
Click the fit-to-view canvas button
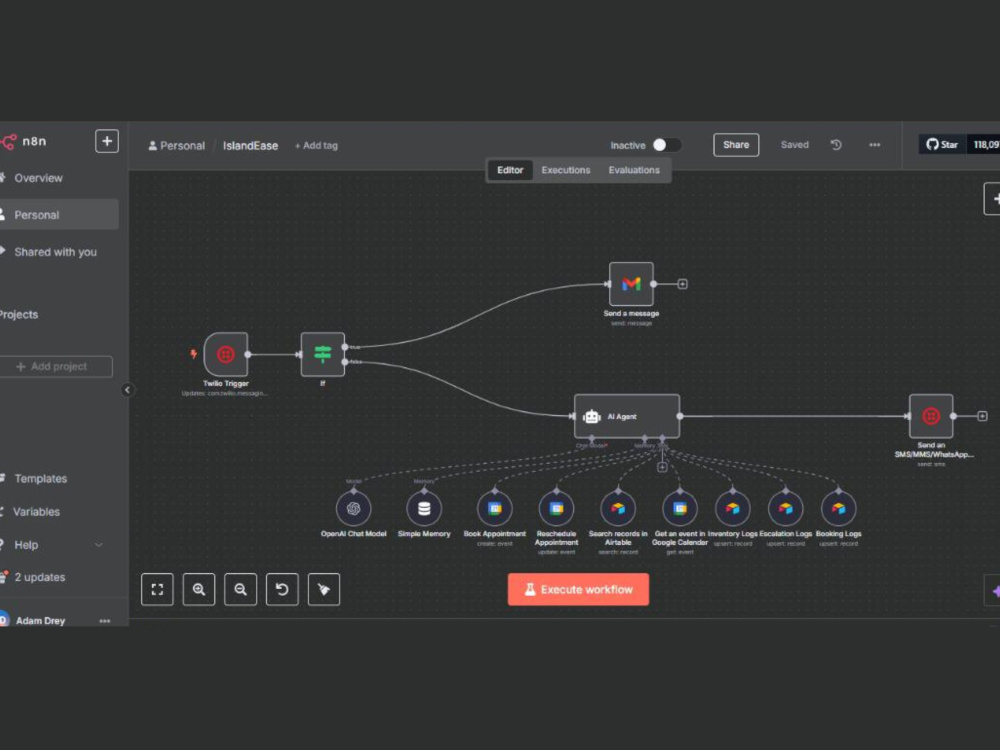pos(158,589)
